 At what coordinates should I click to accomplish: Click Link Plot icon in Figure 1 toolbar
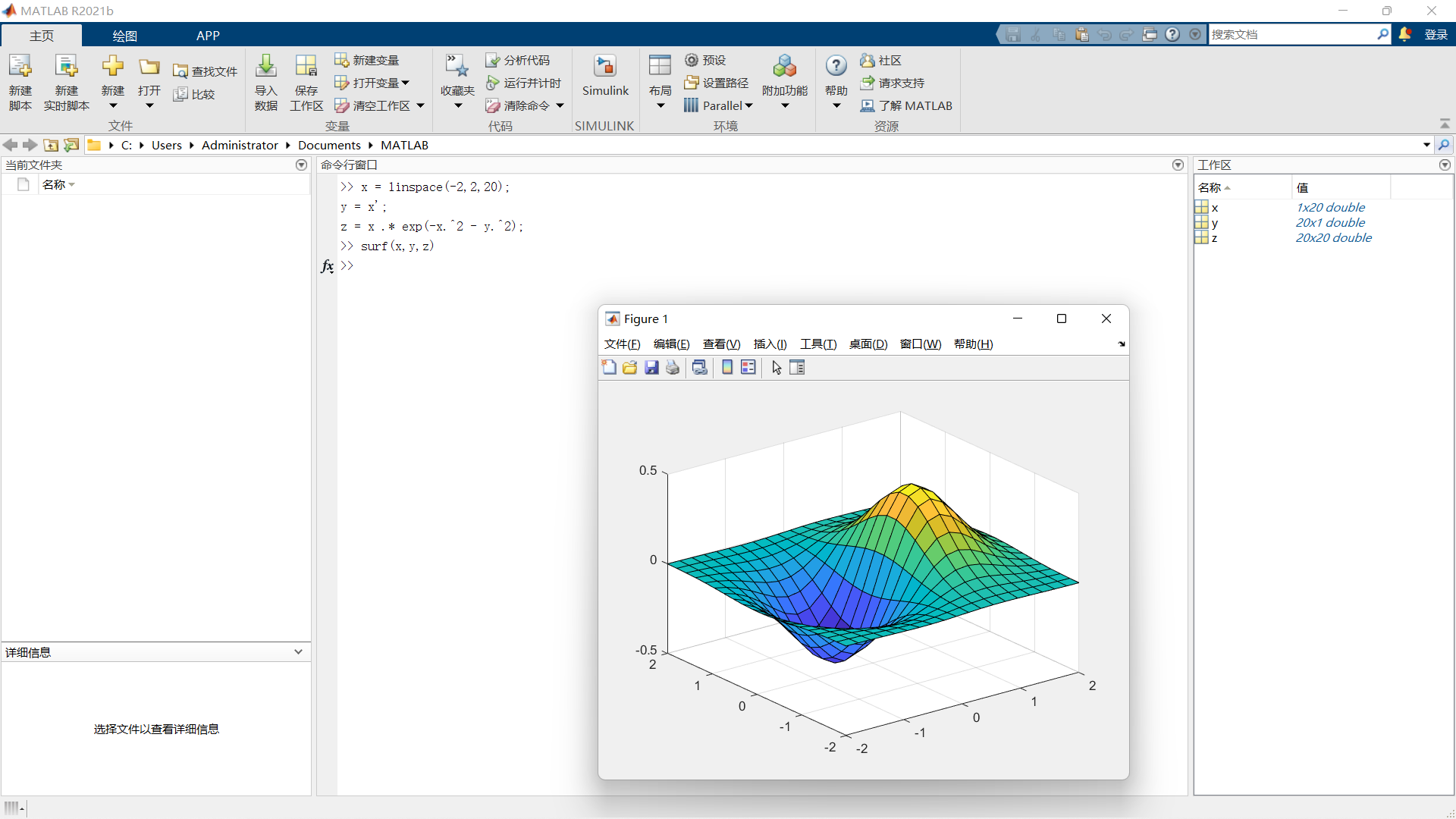(x=700, y=368)
